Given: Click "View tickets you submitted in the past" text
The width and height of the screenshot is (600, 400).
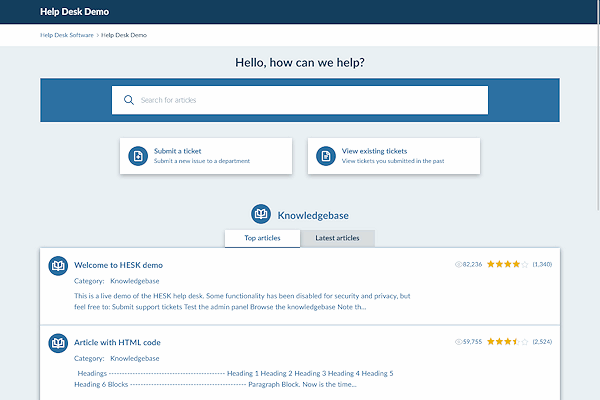Looking at the screenshot, I should point(393,161).
